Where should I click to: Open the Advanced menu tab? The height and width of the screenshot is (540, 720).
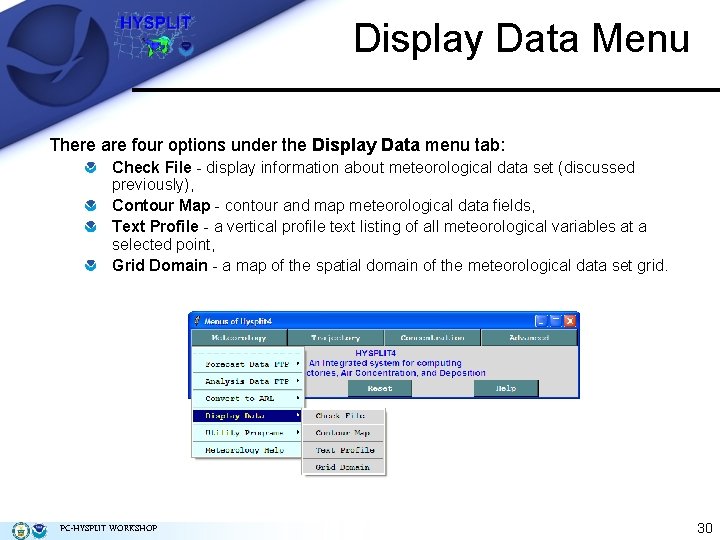[529, 338]
